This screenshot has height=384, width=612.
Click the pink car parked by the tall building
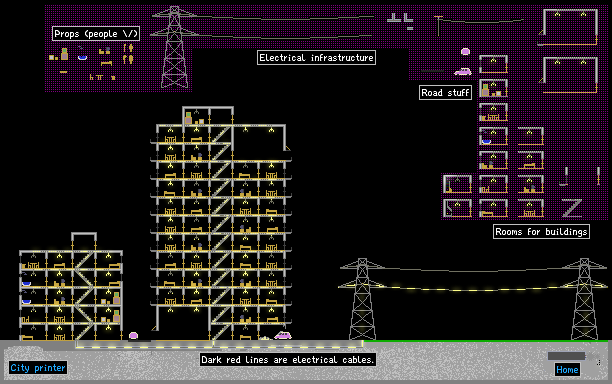point(283,336)
